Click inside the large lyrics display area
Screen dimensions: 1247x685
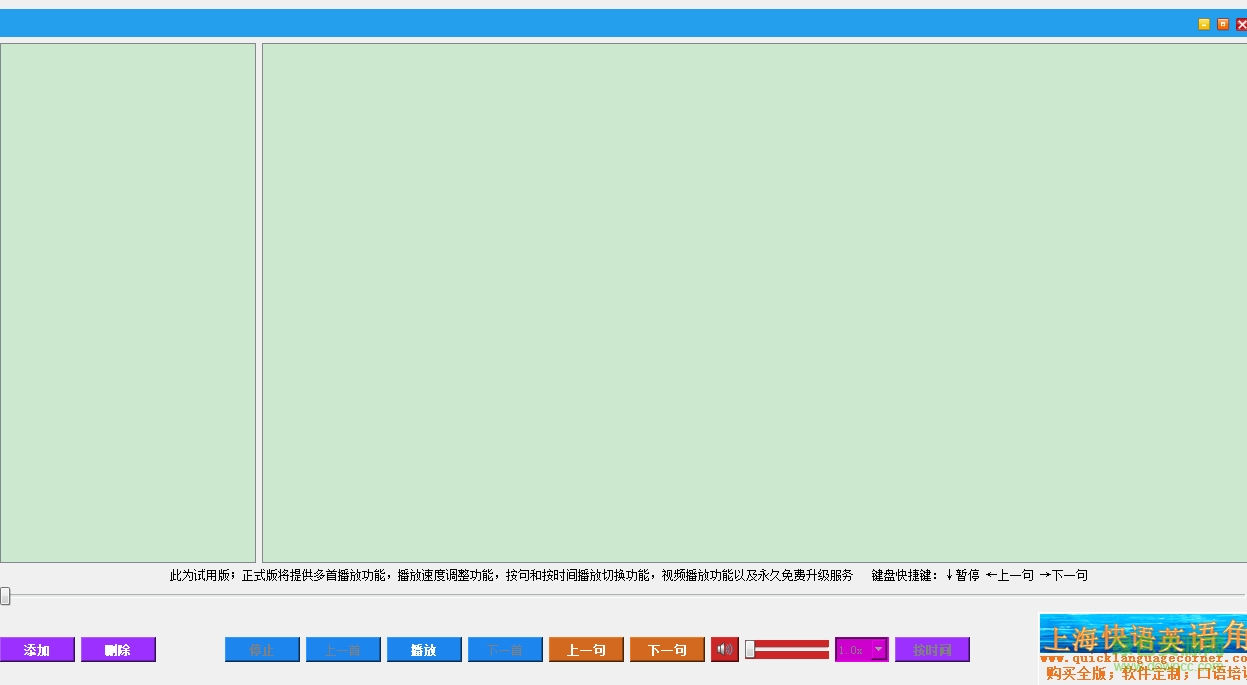pyautogui.click(x=754, y=302)
